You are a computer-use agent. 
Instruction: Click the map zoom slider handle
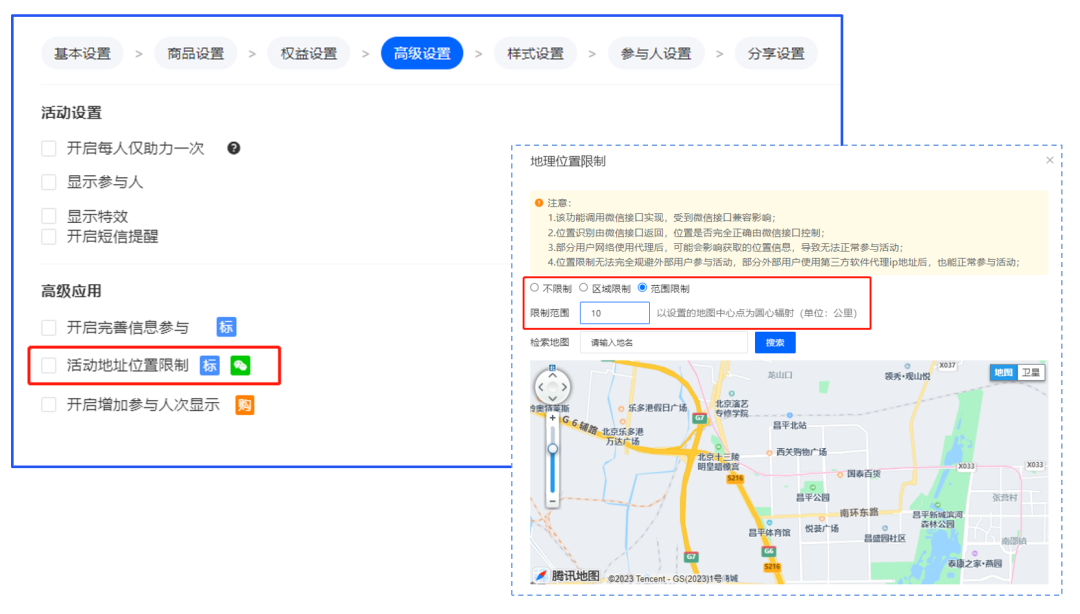coord(553,448)
